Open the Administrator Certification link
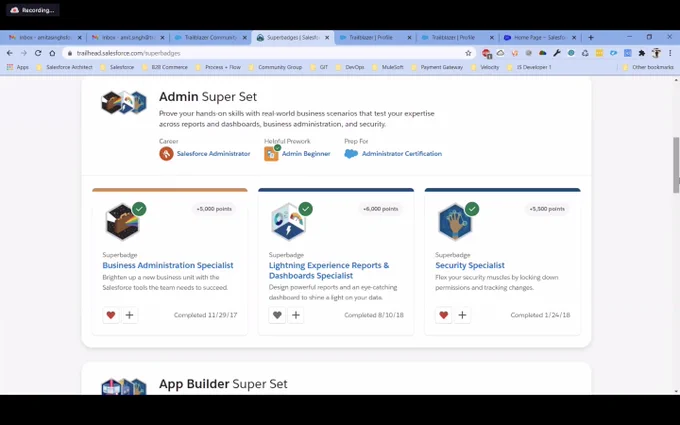This screenshot has width=680, height=425. click(x=402, y=154)
